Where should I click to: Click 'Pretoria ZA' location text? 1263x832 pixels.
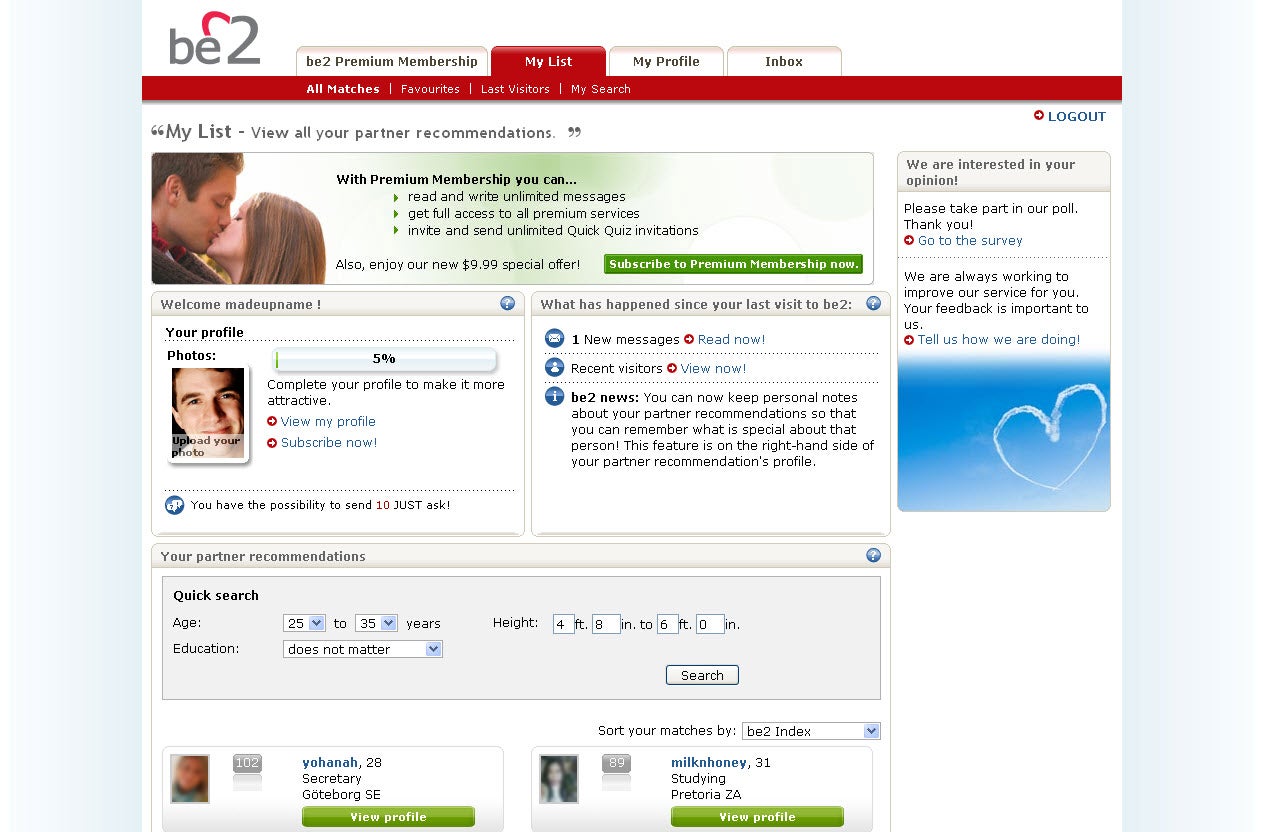(x=706, y=795)
